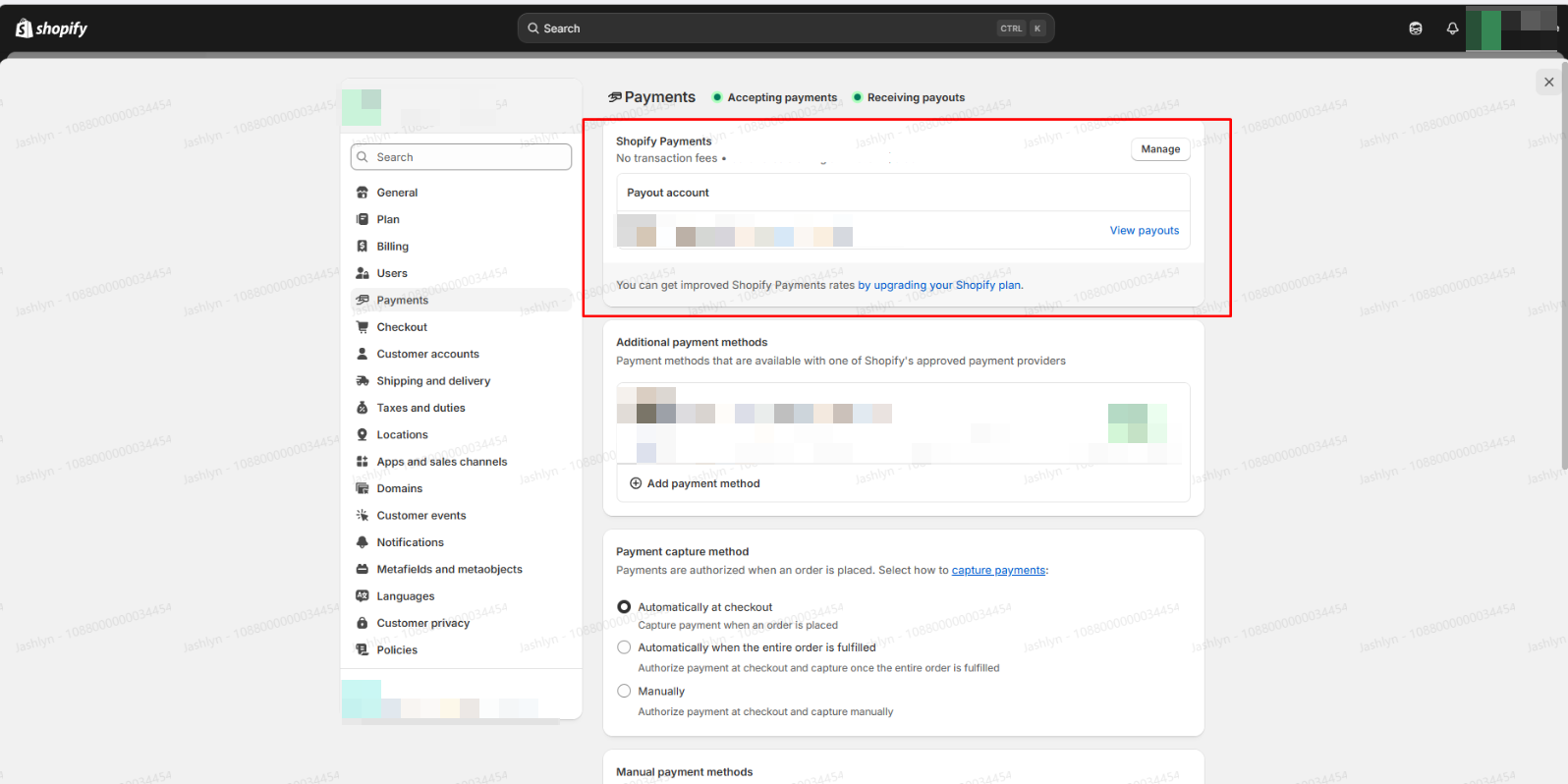Click View payouts link
This screenshot has width=1568, height=784.
point(1144,231)
